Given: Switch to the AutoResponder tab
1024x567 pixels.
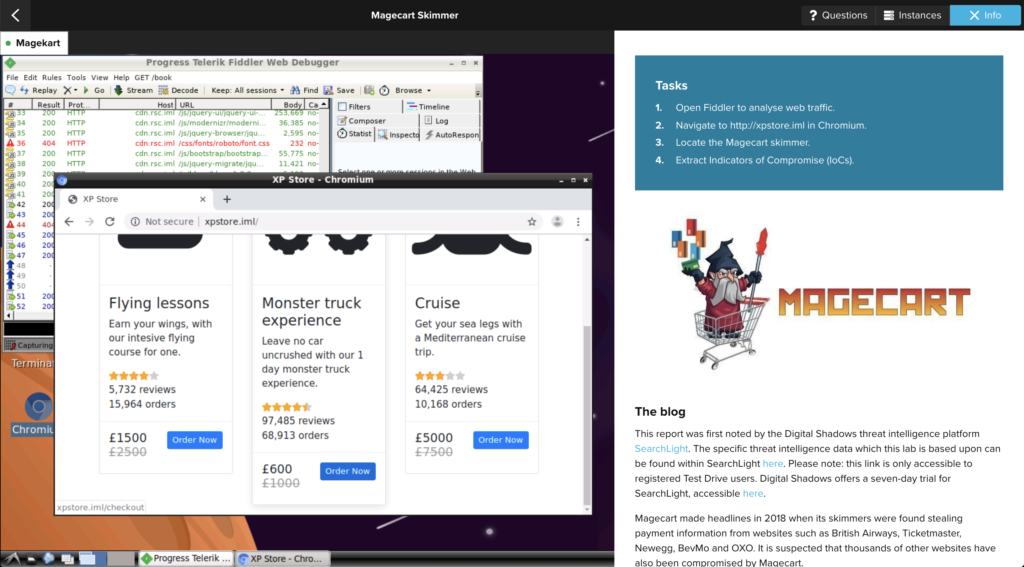Looking at the screenshot, I should tap(451, 135).
